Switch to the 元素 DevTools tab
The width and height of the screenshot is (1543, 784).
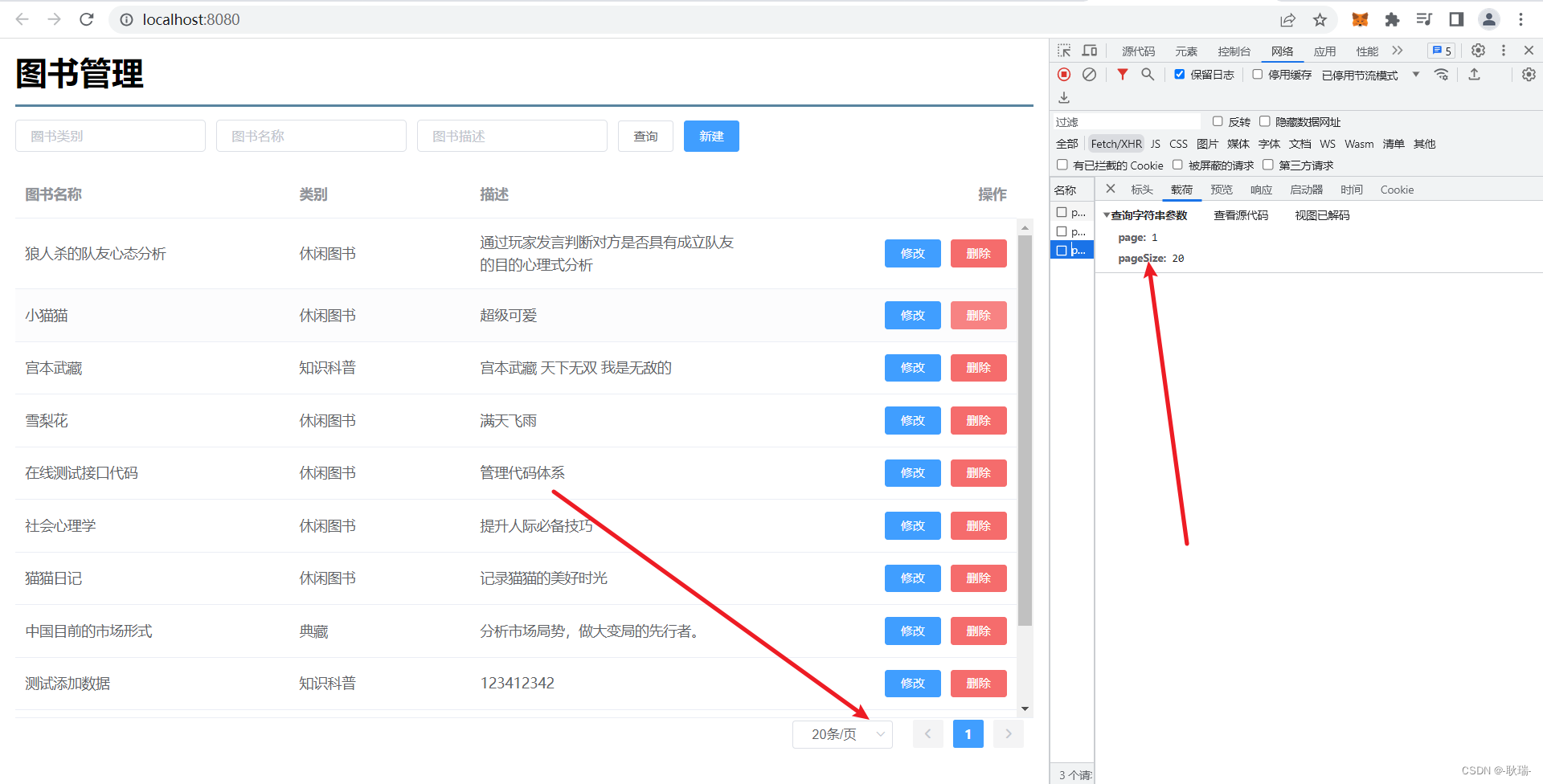1186,51
